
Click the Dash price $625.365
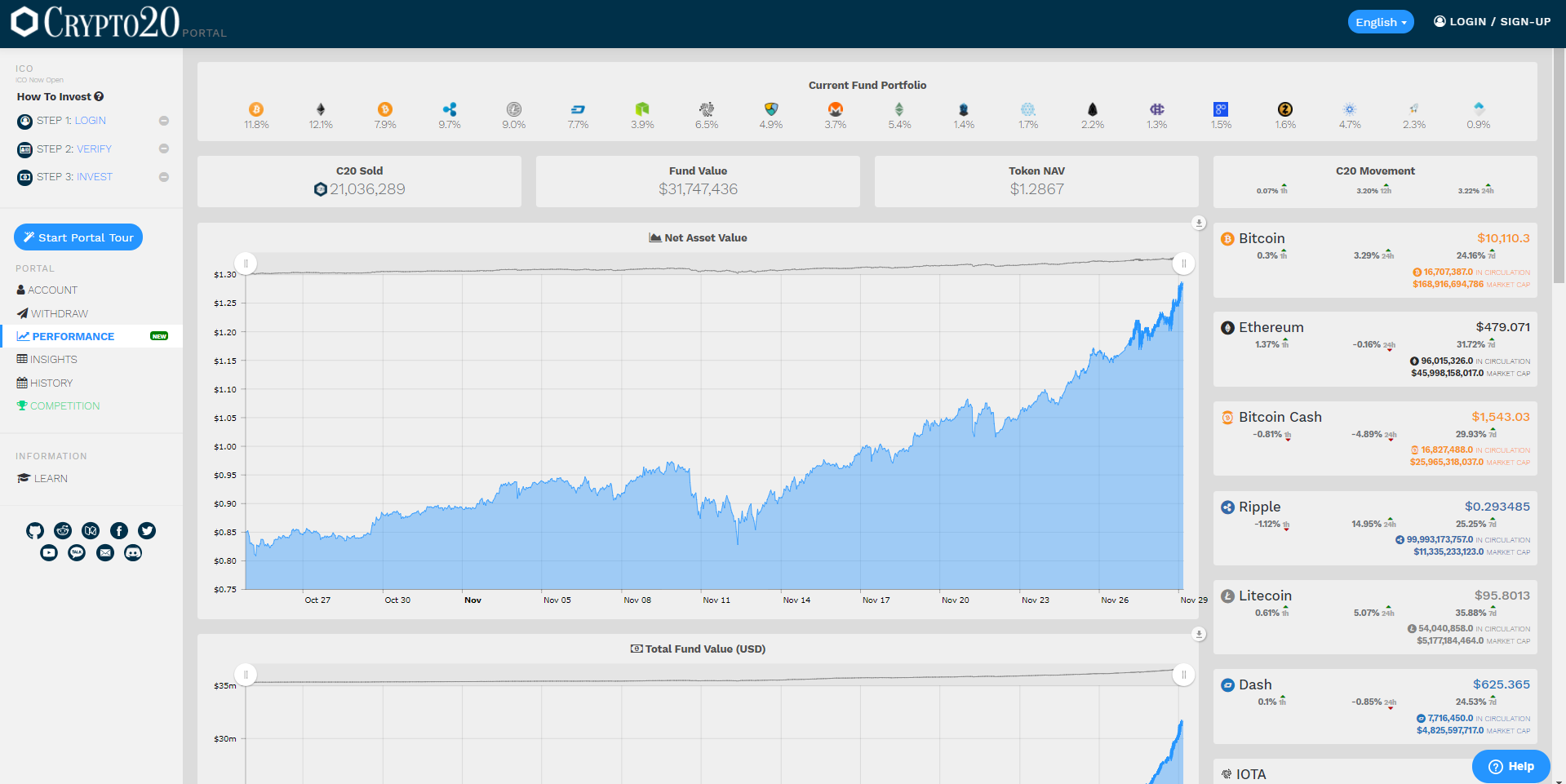coord(1502,684)
